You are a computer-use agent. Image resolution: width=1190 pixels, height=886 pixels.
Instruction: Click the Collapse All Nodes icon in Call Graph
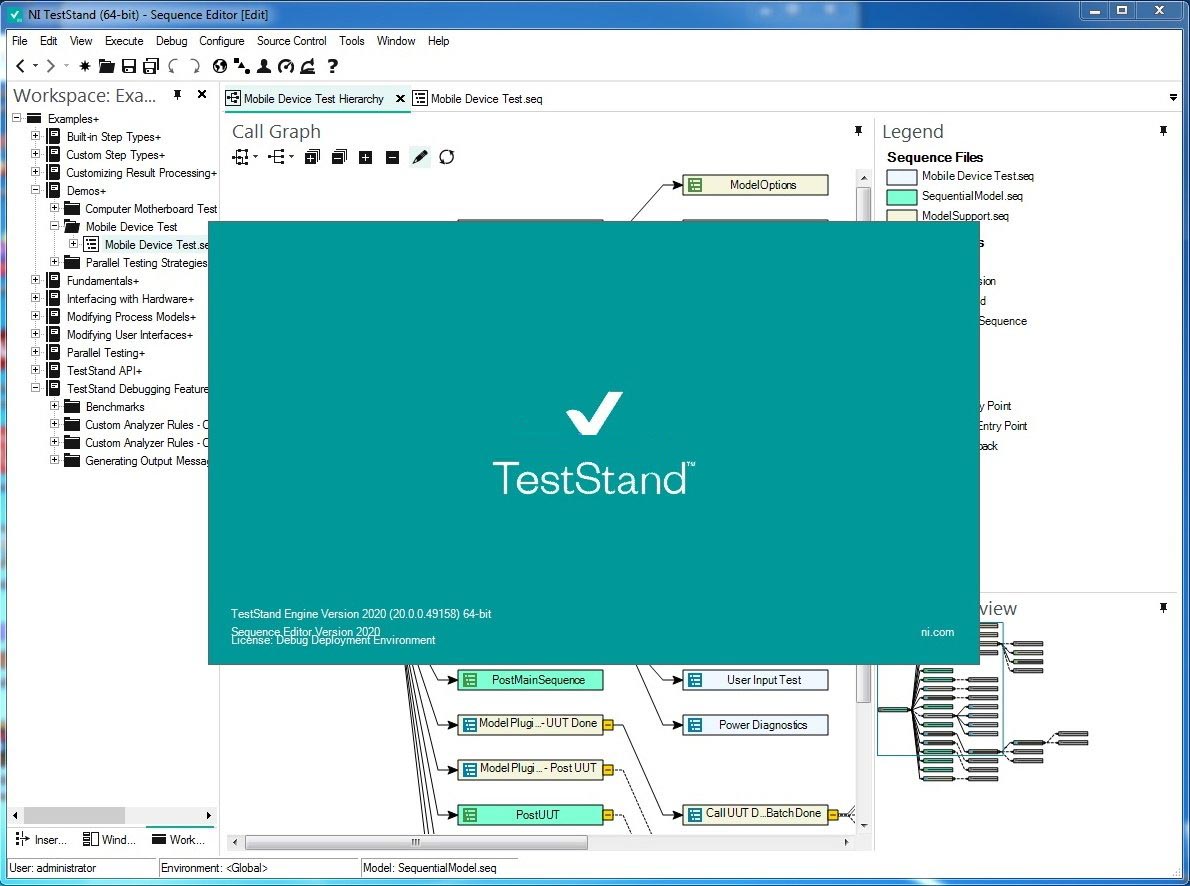coord(339,157)
